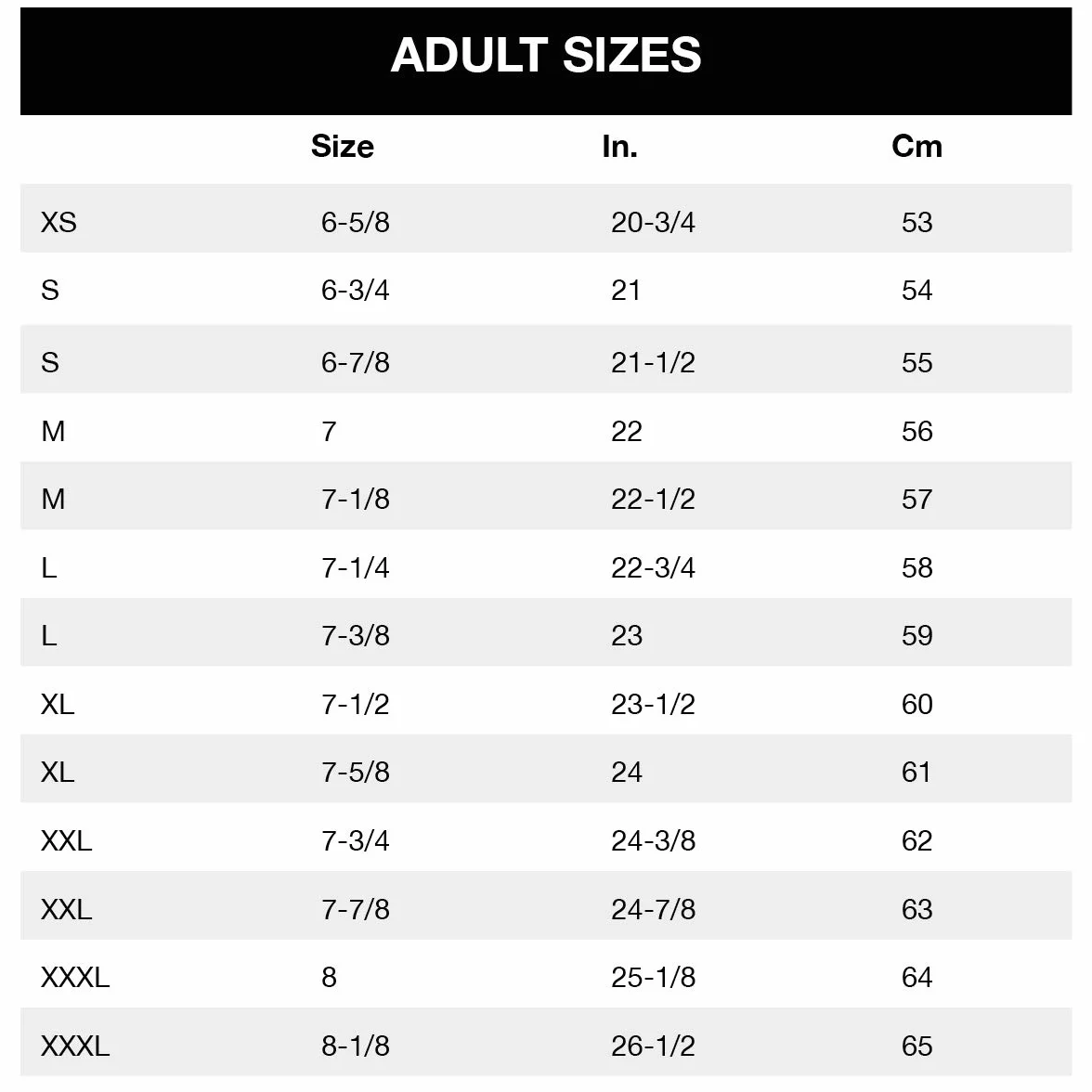Viewport: 1092px width, 1092px height.
Task: Click the 21-1/2 inches cell
Action: [x=653, y=362]
